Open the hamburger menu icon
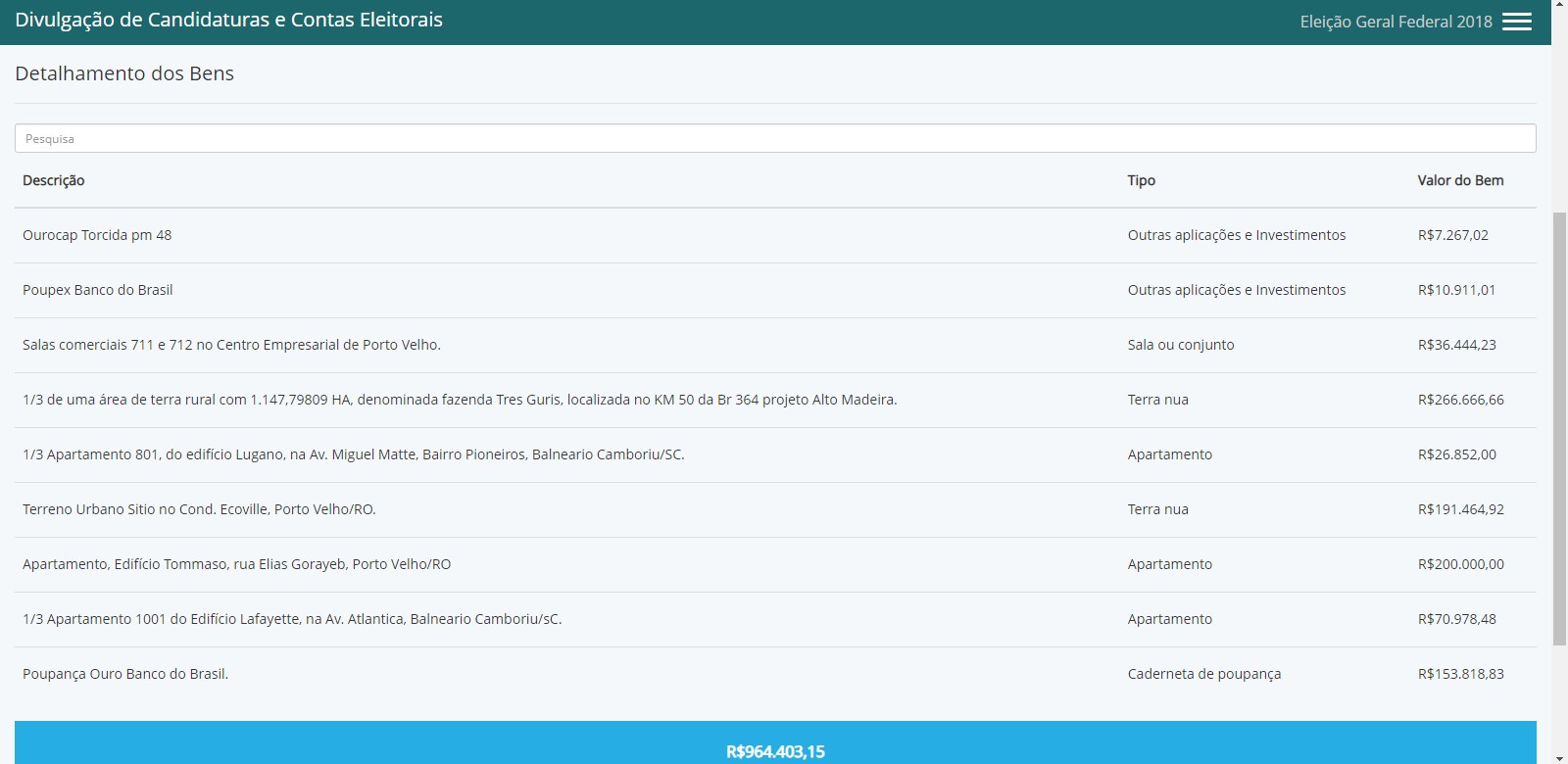Image resolution: width=1568 pixels, height=764 pixels. pyautogui.click(x=1516, y=22)
